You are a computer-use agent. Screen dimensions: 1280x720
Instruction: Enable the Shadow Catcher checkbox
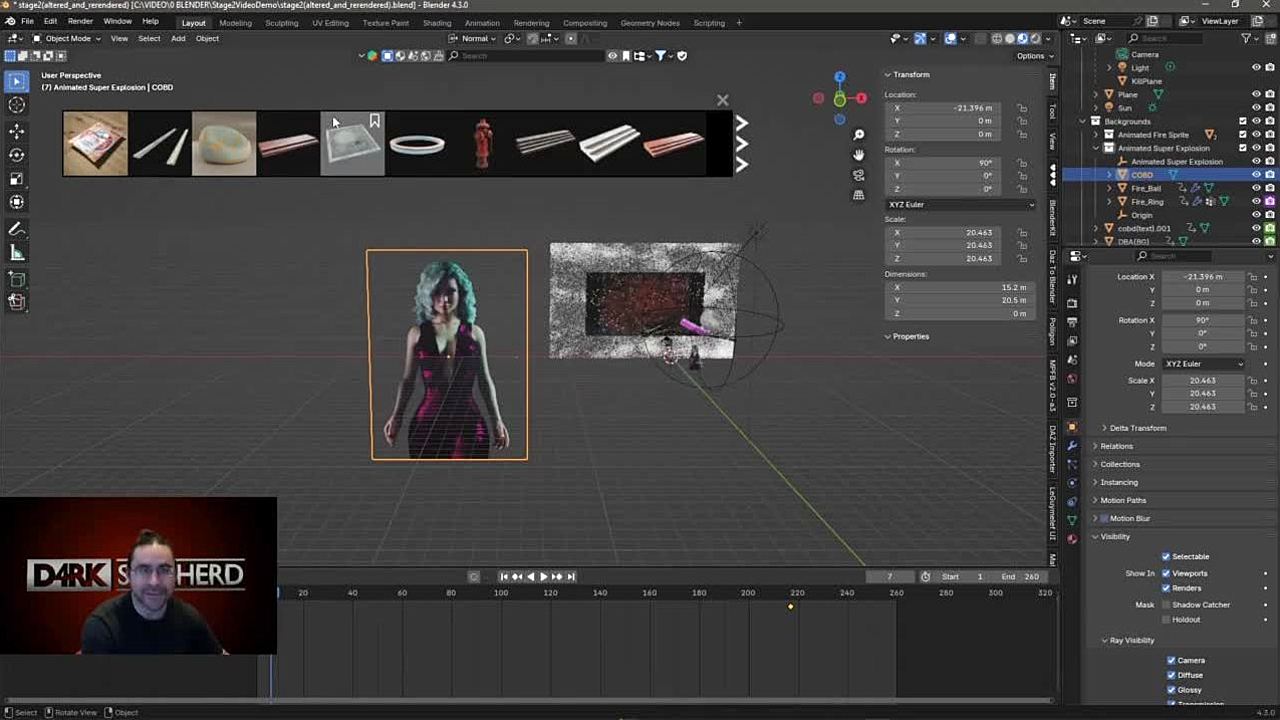1166,605
